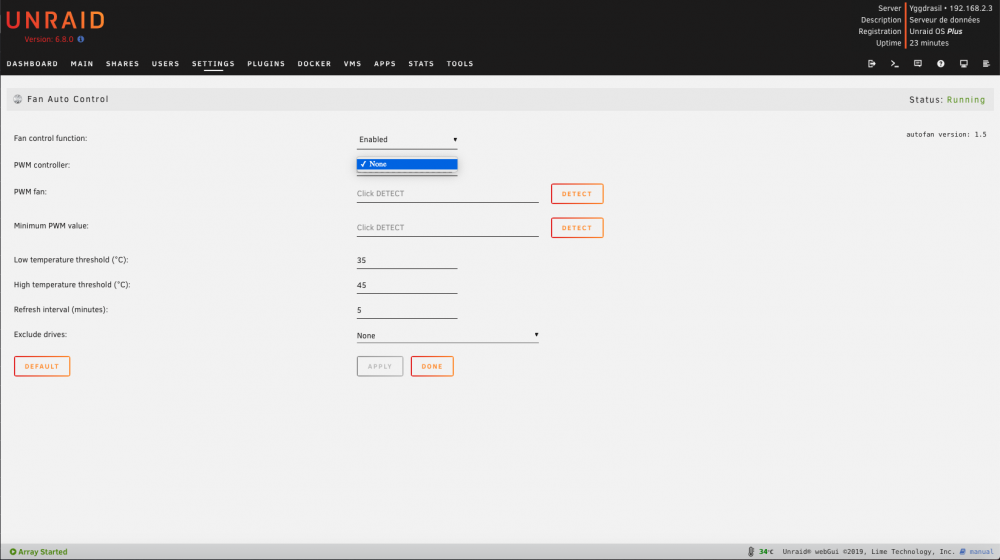Click the blue version info icon
This screenshot has height=560, width=1000.
point(80,40)
